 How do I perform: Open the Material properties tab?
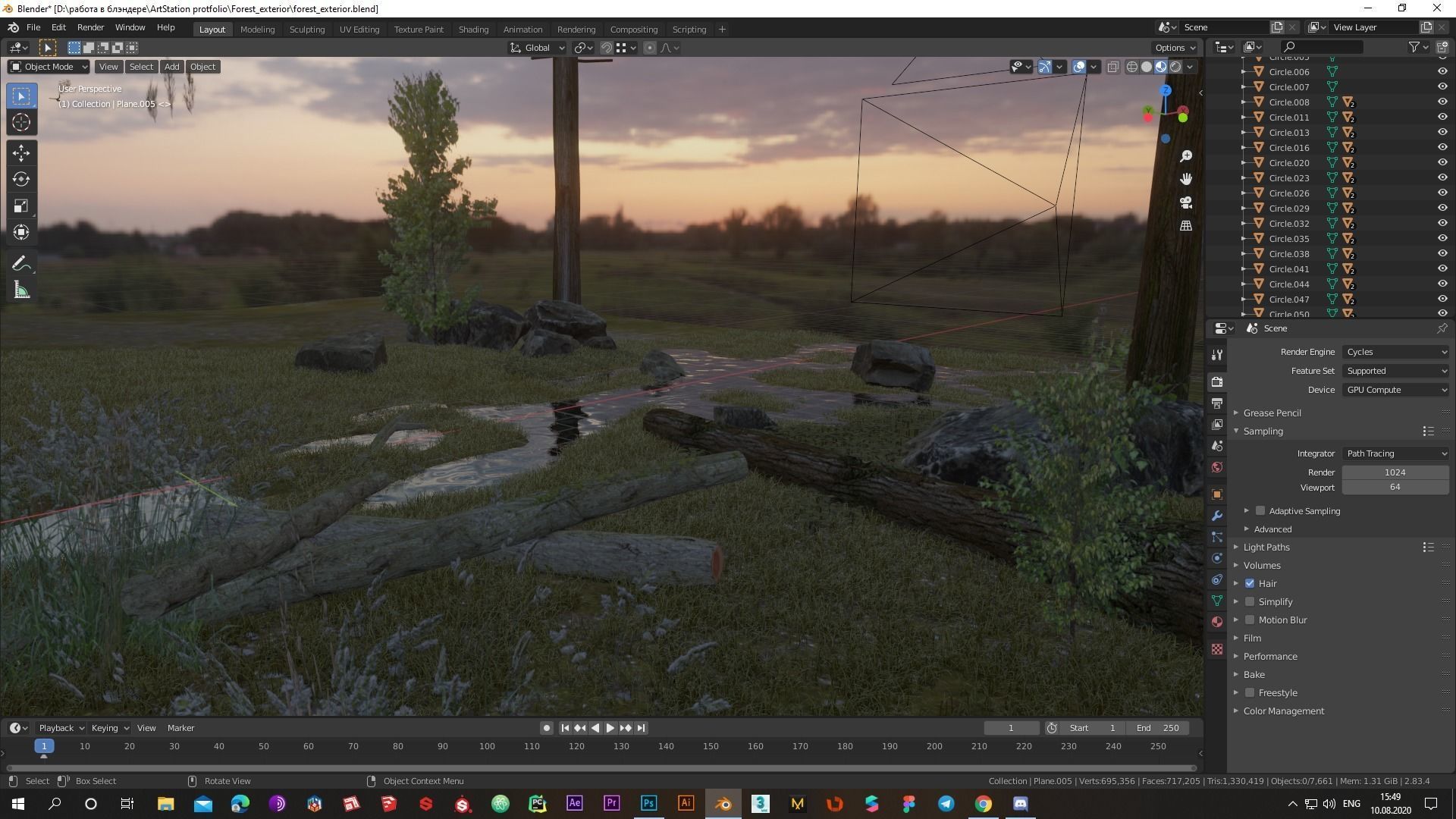1217,622
